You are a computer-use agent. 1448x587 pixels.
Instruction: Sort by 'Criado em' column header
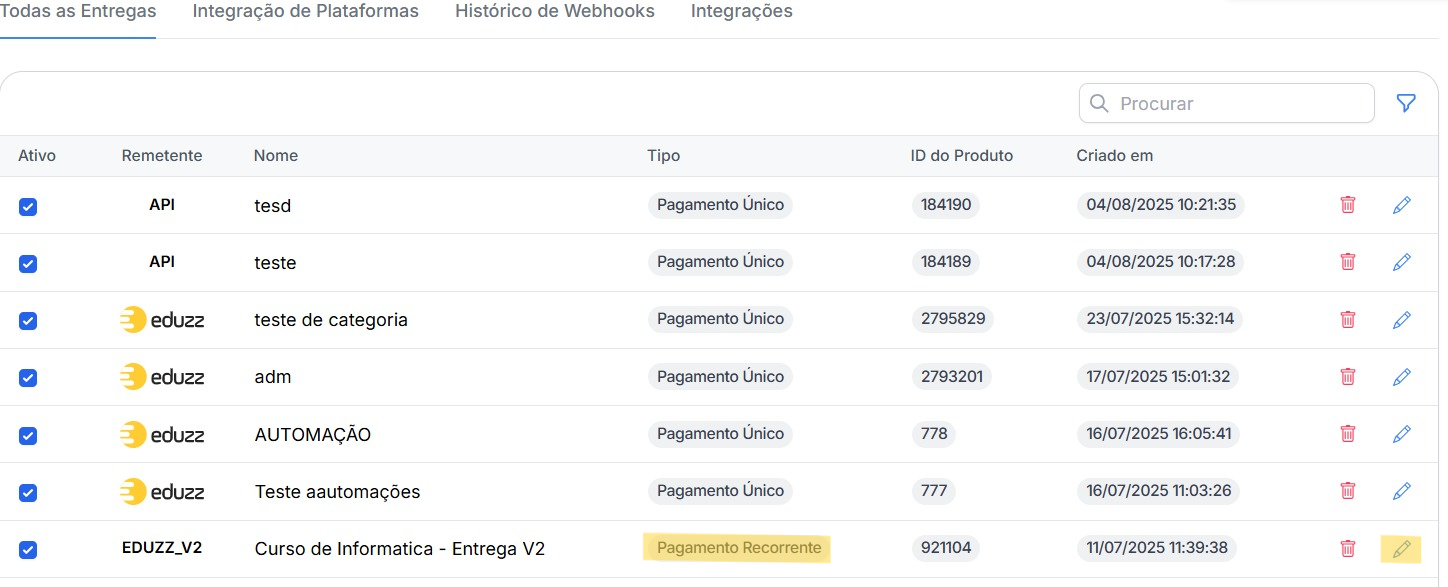[1114, 156]
